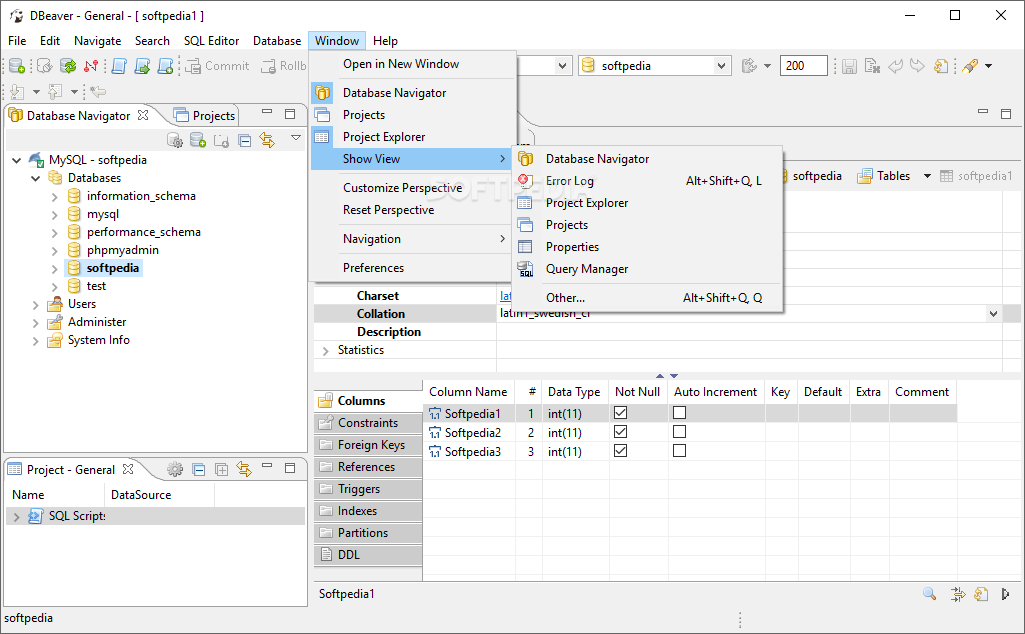1025x634 pixels.
Task: Click the gear icon in Project panel toolbar
Action: coord(175,469)
